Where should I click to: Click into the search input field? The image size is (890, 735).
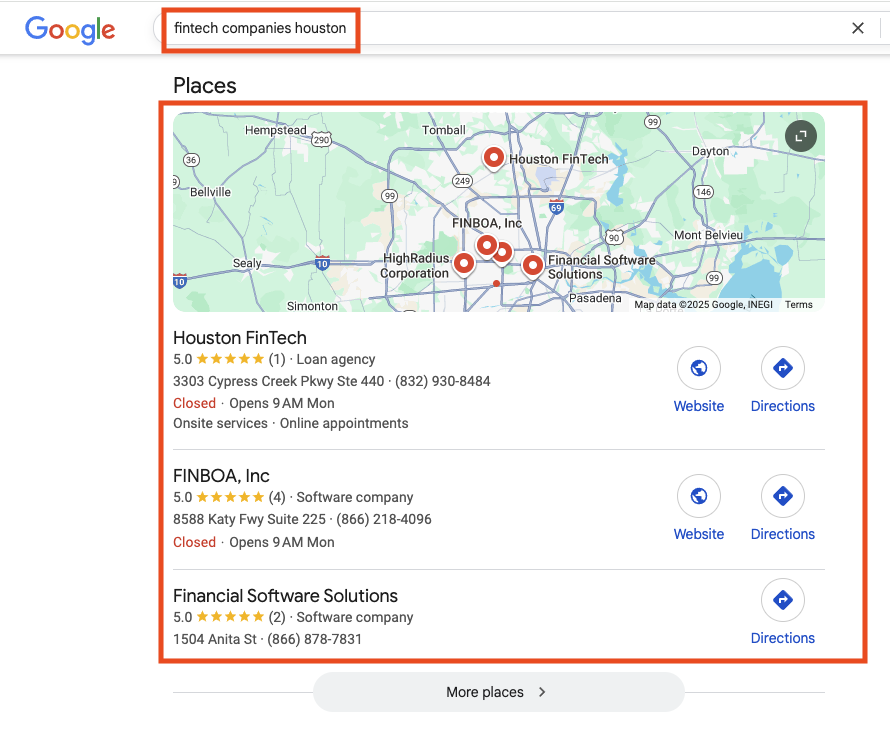500,28
